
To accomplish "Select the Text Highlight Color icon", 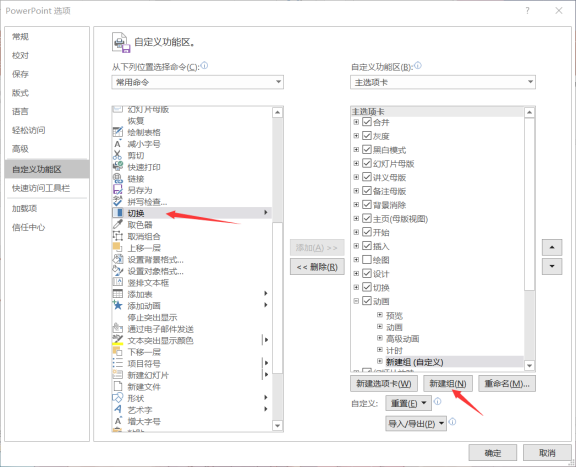I will [118, 340].
